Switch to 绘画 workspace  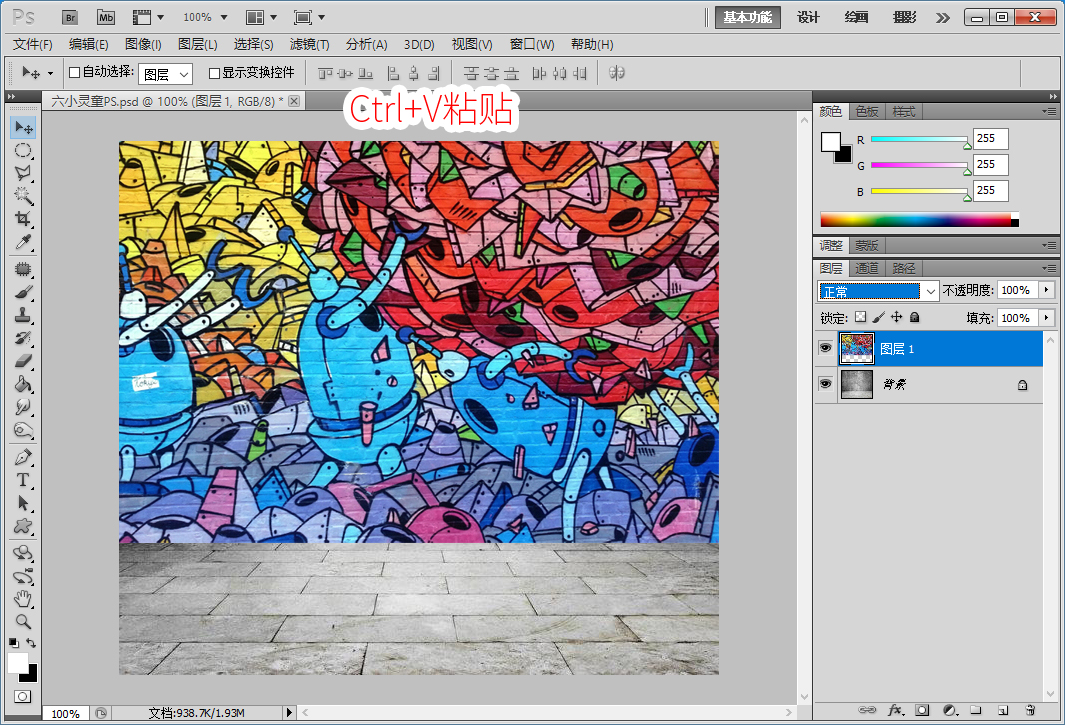(856, 18)
